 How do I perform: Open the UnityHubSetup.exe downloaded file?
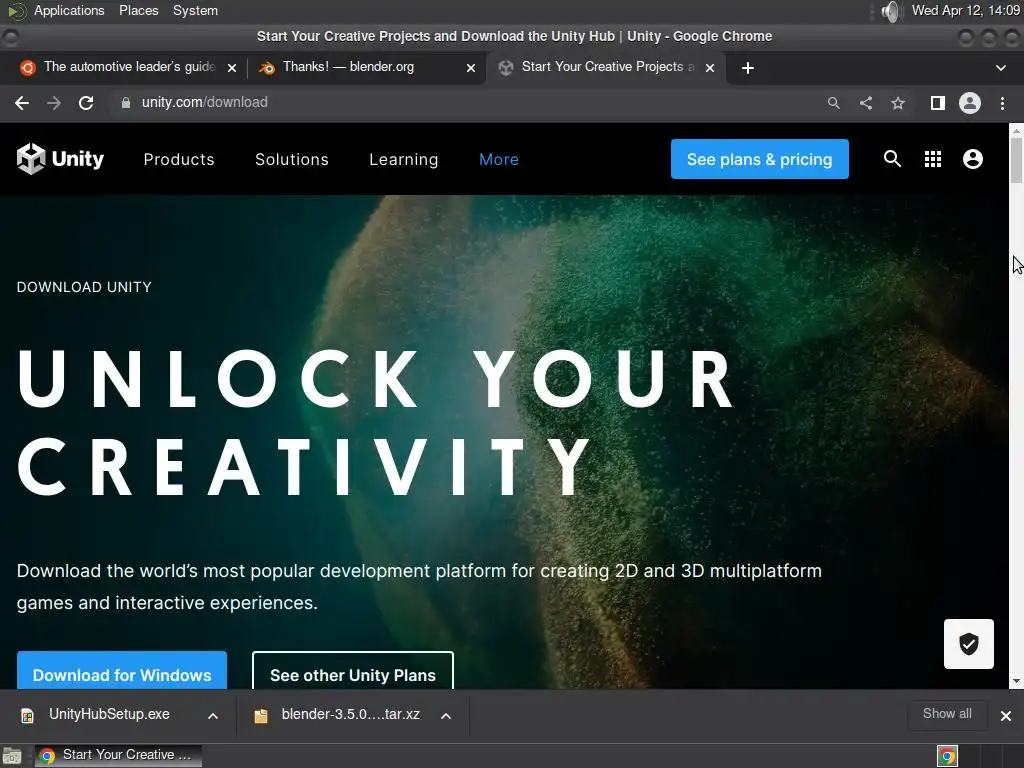(109, 714)
